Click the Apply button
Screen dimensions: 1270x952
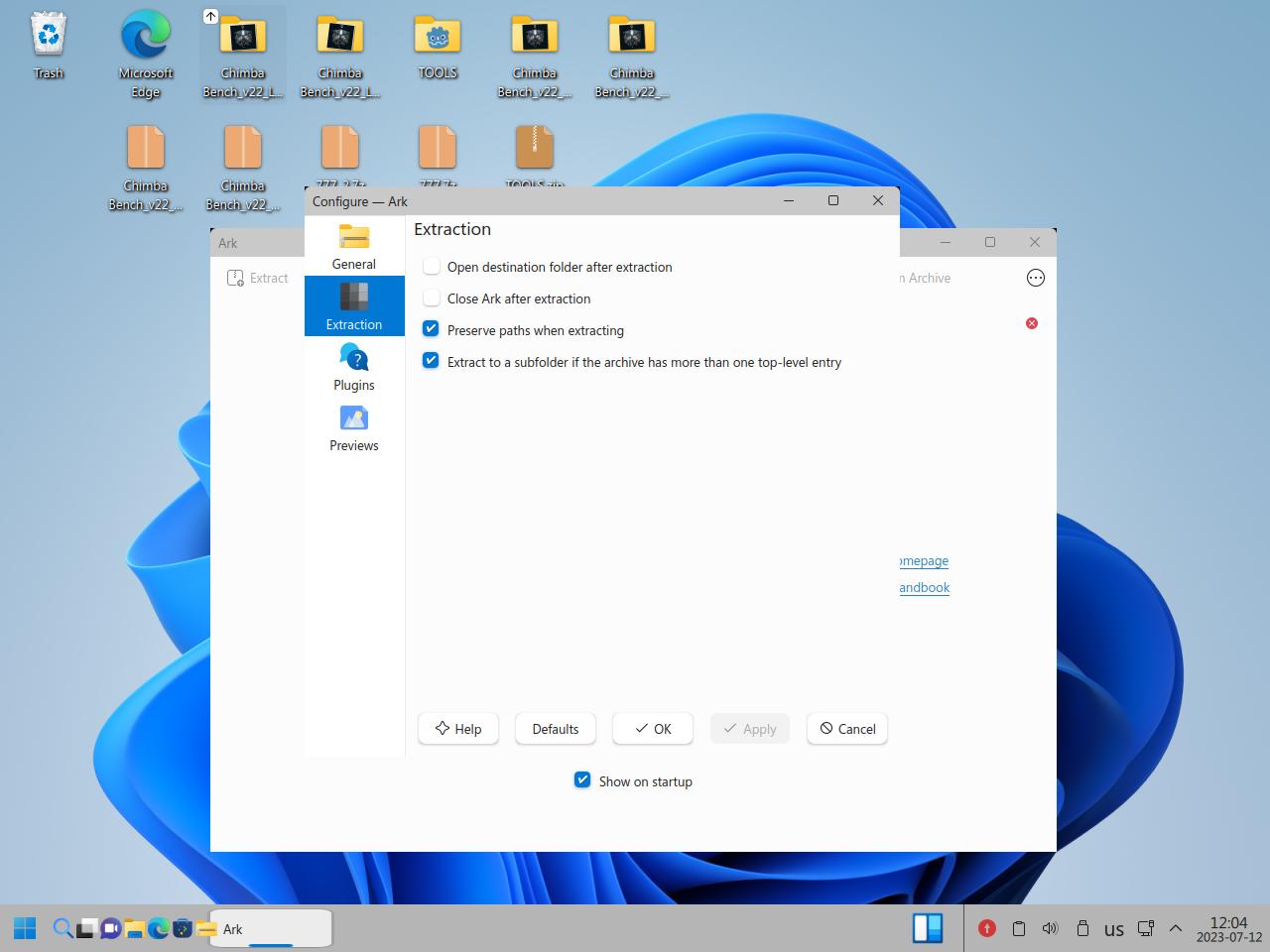click(x=750, y=729)
